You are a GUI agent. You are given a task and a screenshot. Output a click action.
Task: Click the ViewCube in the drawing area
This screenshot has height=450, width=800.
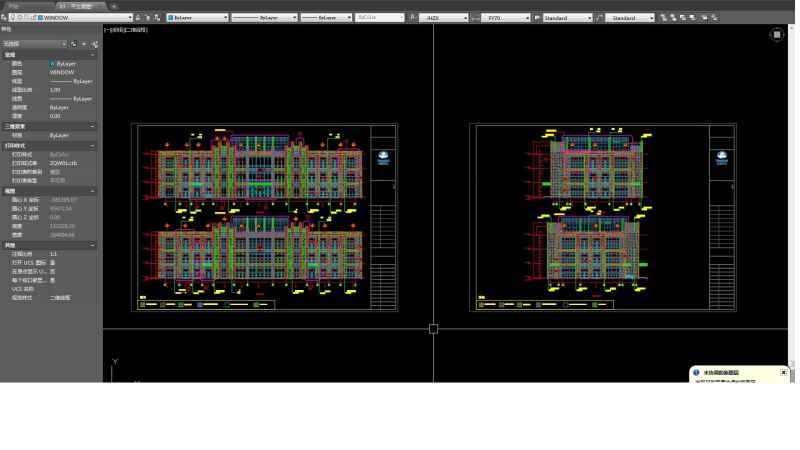[777, 34]
